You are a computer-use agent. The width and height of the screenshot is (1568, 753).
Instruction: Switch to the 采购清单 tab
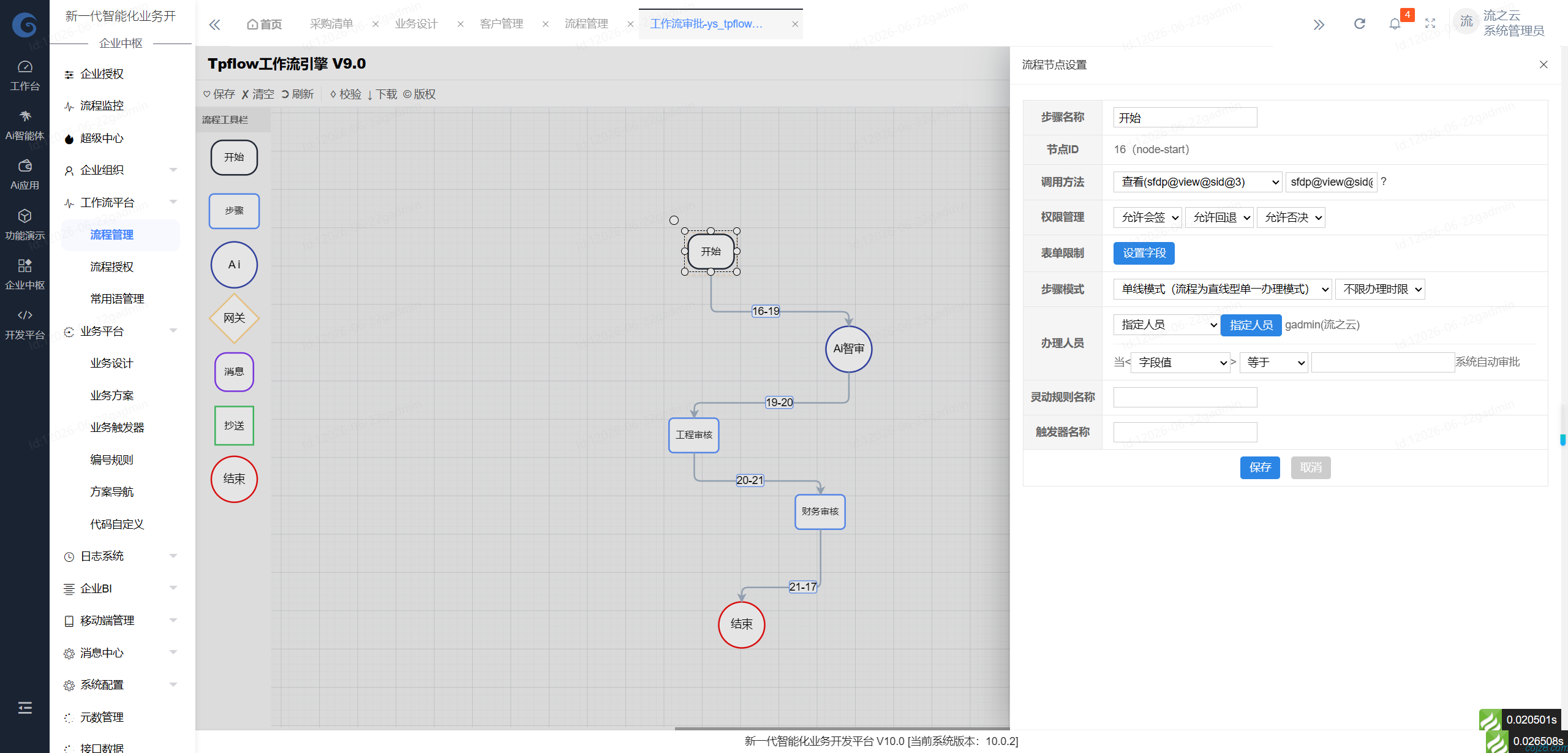coord(331,24)
